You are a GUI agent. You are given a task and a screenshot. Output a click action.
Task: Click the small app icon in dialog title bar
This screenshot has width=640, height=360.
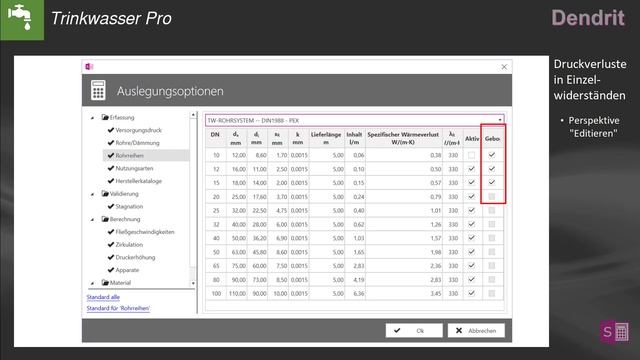[89, 67]
